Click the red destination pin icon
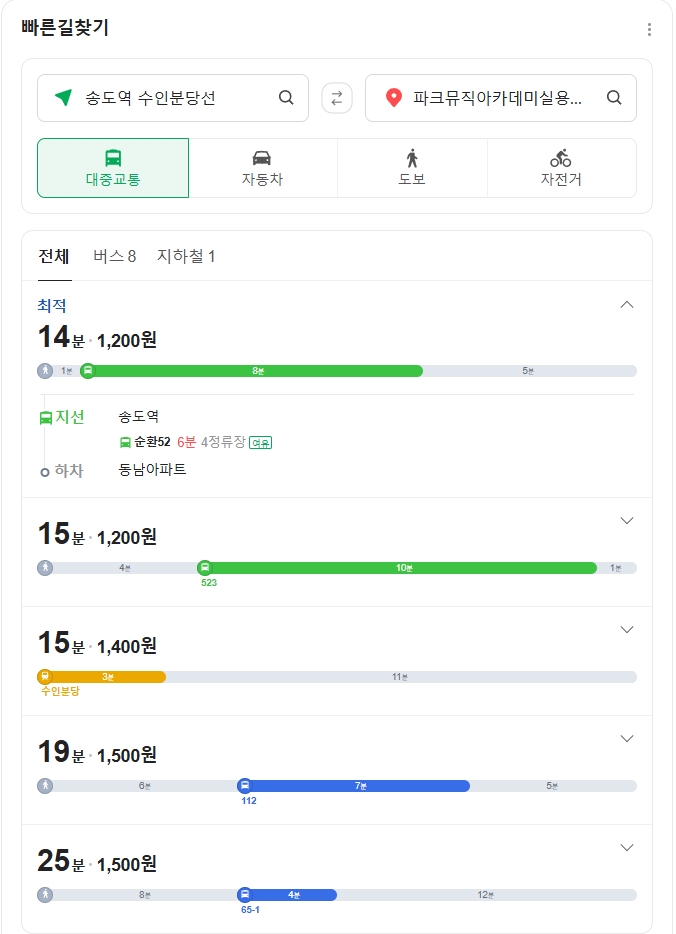Viewport: 676px width, 934px height. [394, 98]
